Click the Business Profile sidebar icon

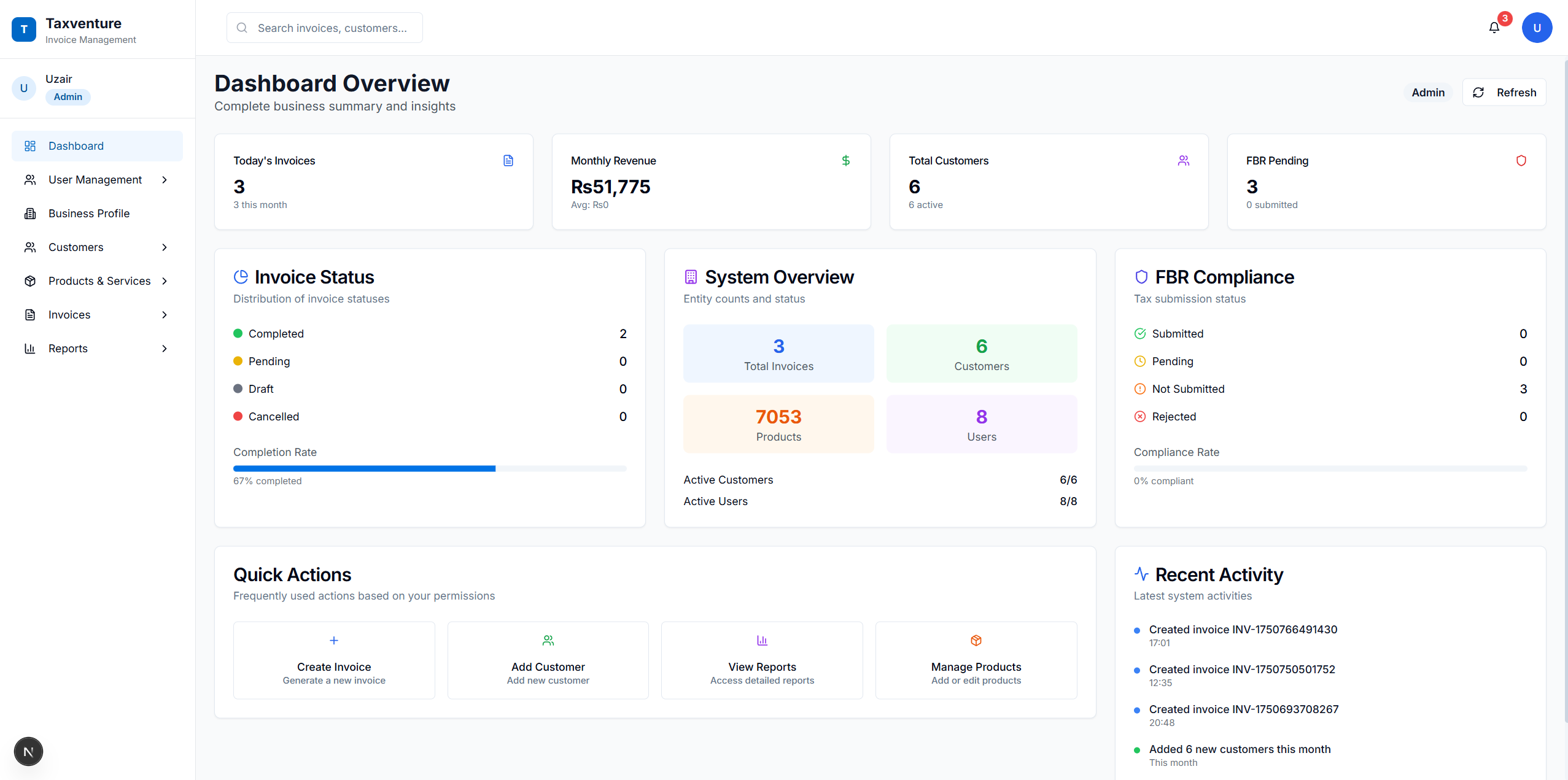[x=31, y=213]
